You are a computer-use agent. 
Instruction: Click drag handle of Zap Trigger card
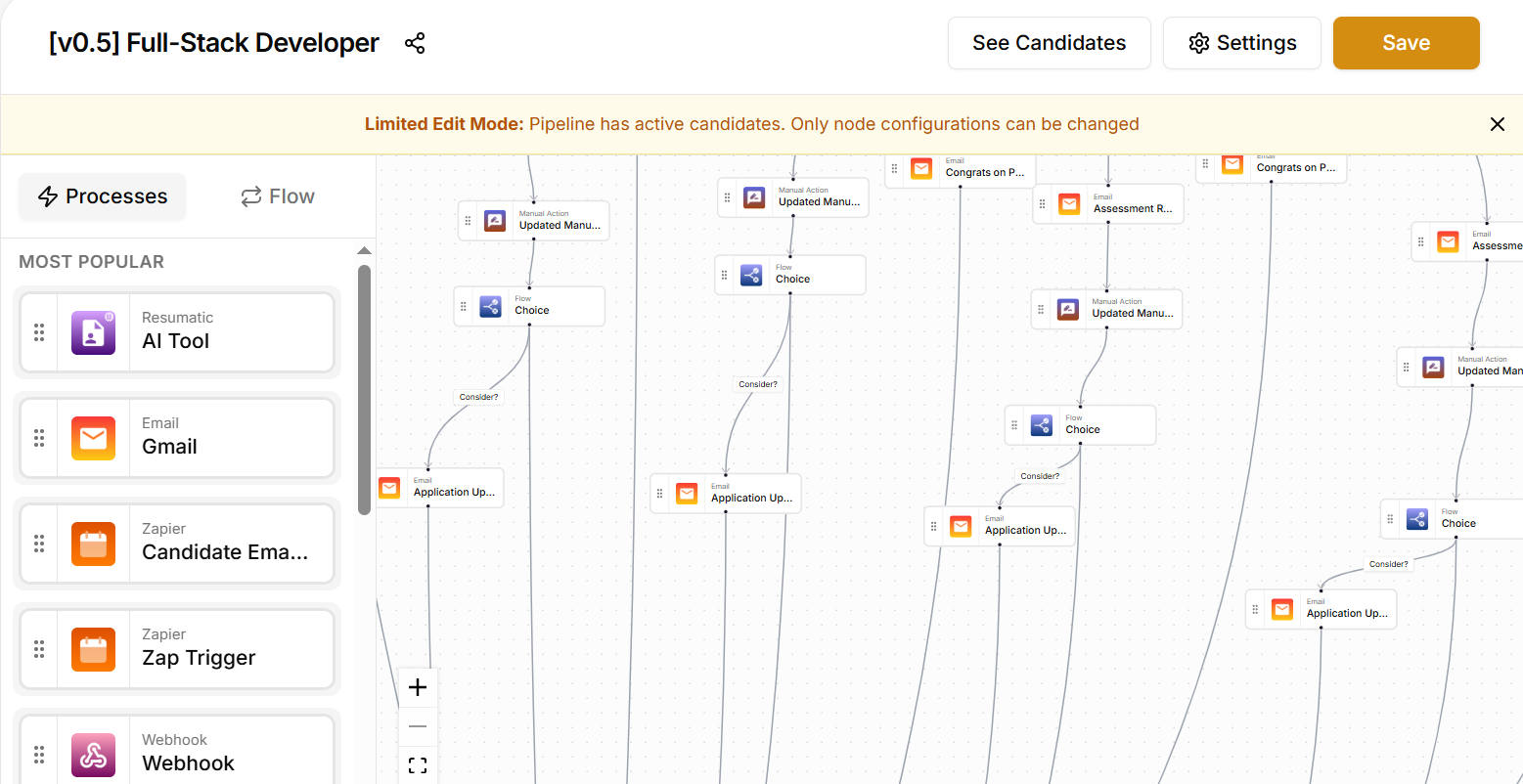coord(39,649)
